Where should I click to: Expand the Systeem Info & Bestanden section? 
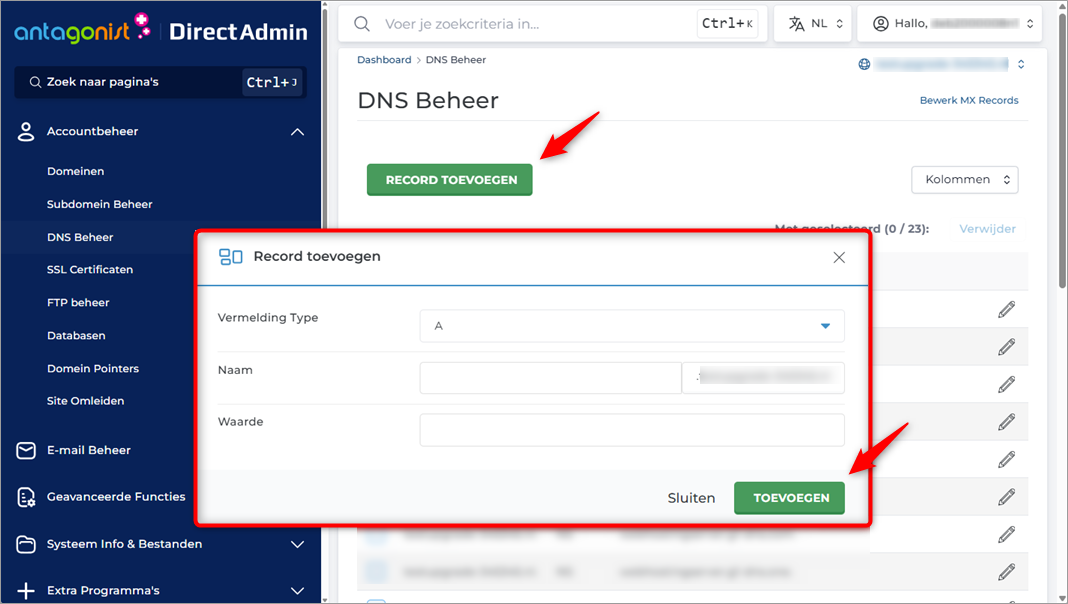[x=298, y=544]
